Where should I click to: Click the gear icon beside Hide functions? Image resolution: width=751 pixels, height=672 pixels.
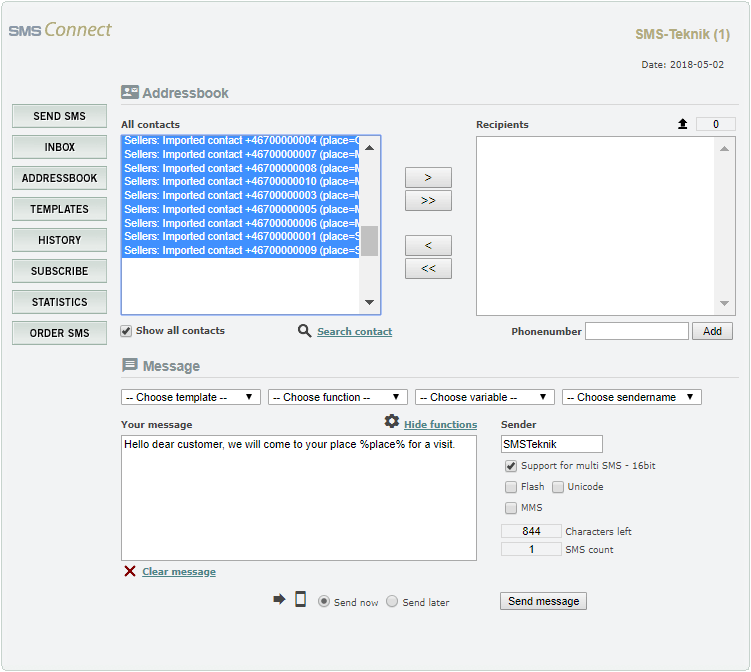point(392,421)
